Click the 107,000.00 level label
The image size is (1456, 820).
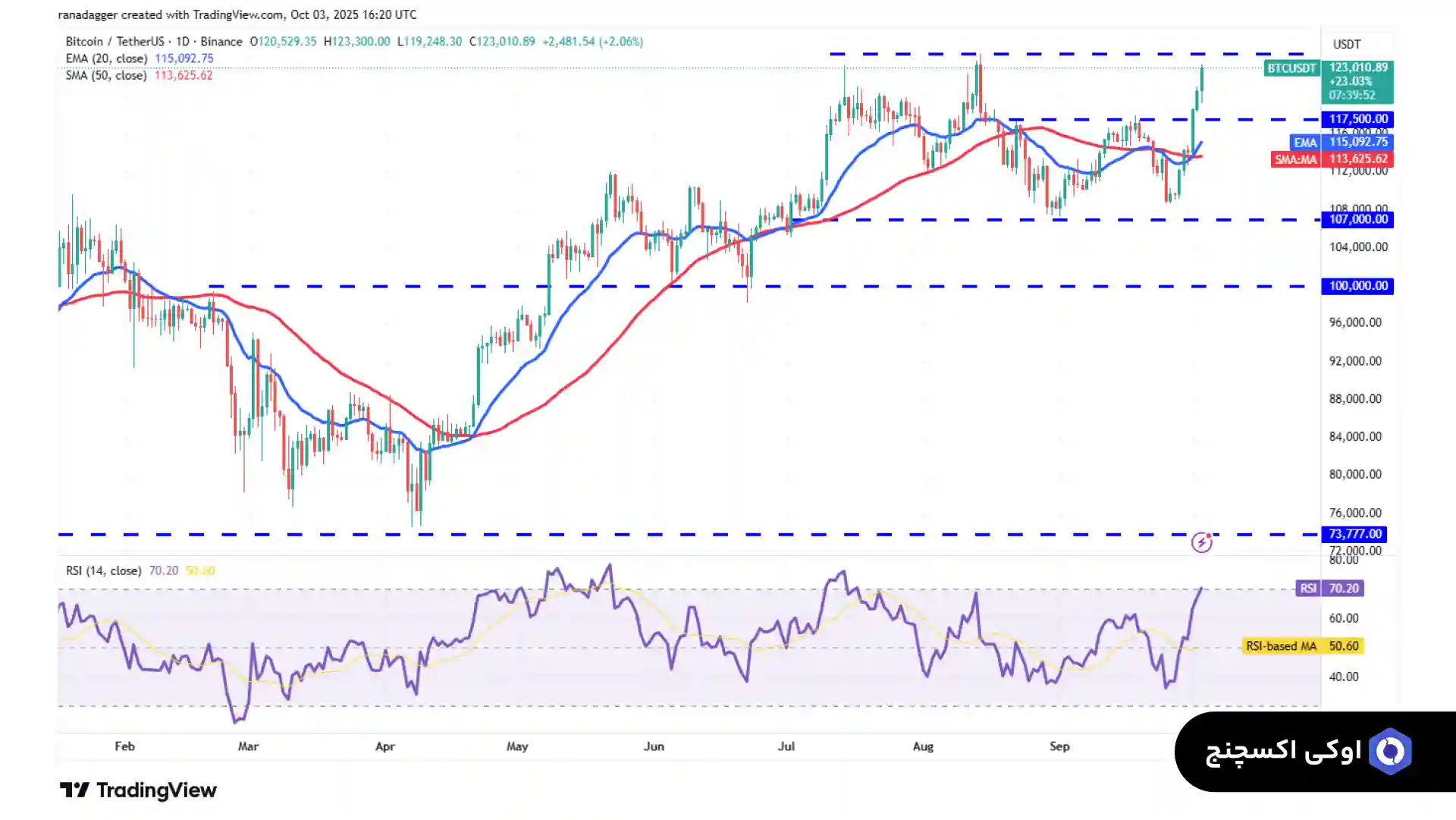click(1357, 219)
